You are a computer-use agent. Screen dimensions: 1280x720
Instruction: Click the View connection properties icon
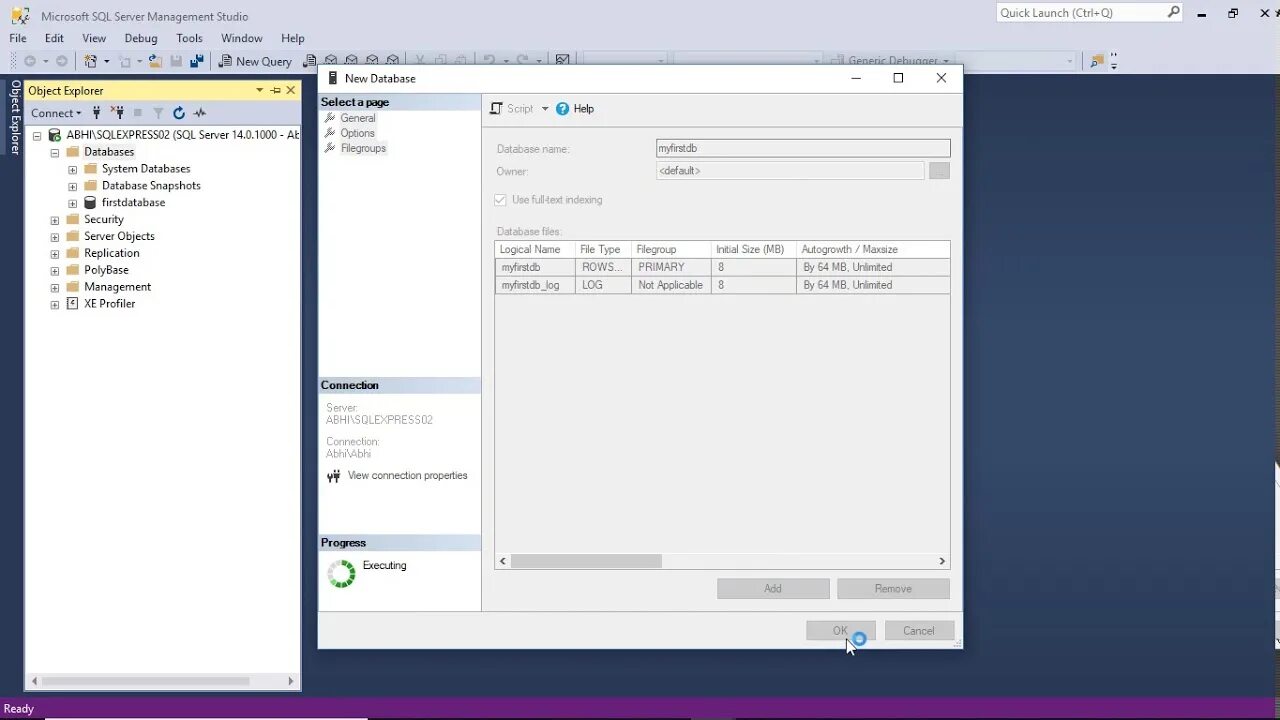click(x=334, y=476)
